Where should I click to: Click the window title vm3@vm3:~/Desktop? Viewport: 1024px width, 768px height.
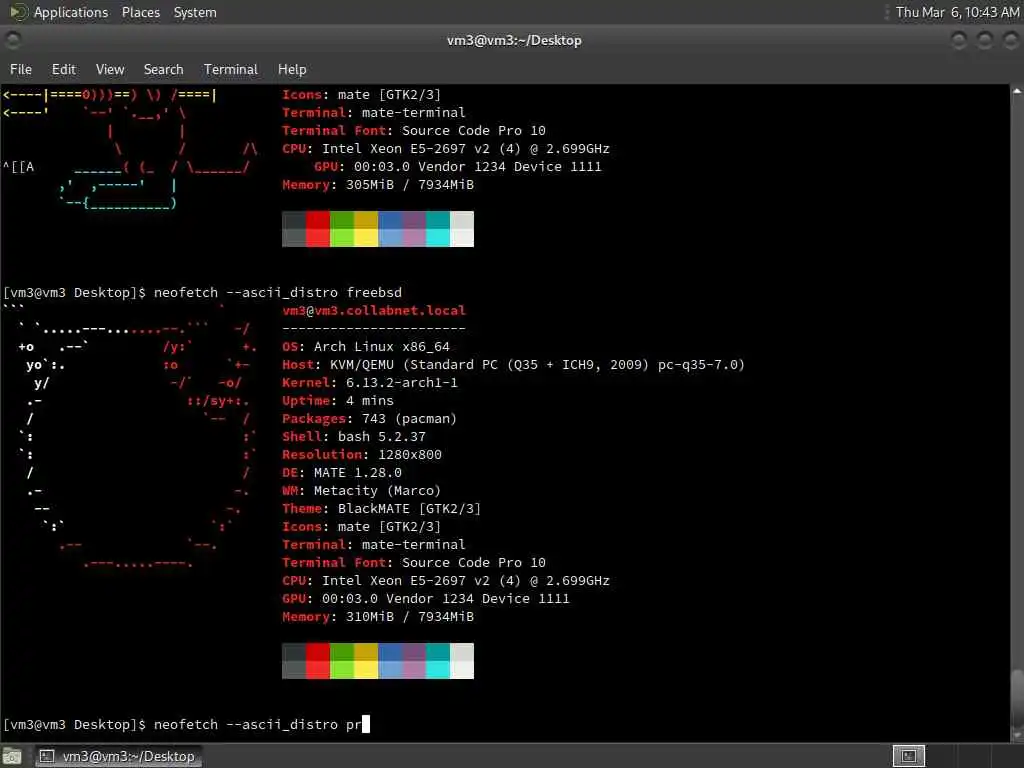click(514, 40)
